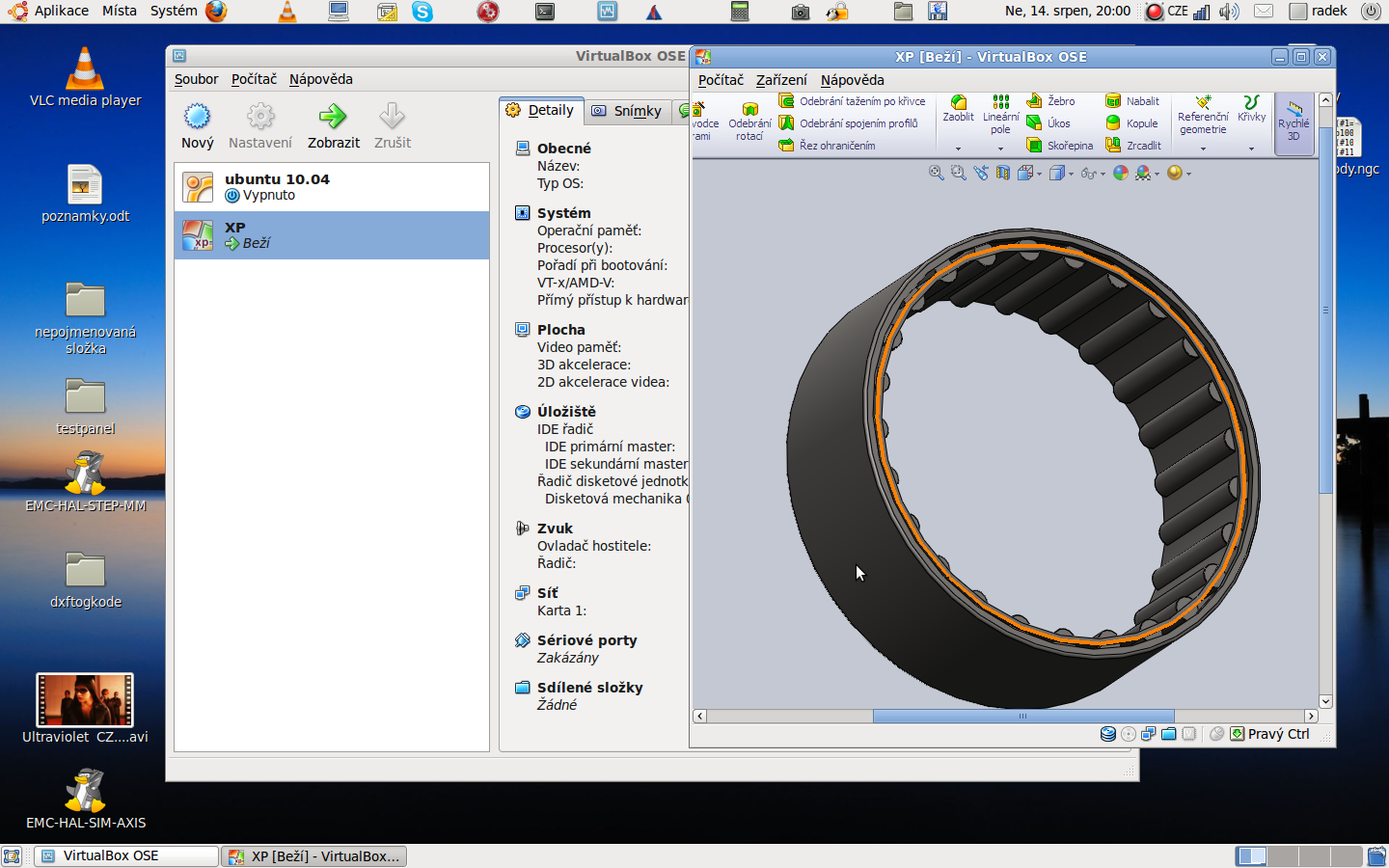1389x868 pixels.
Task: Click the mouse integration indicator icon
Action: 1216,734
